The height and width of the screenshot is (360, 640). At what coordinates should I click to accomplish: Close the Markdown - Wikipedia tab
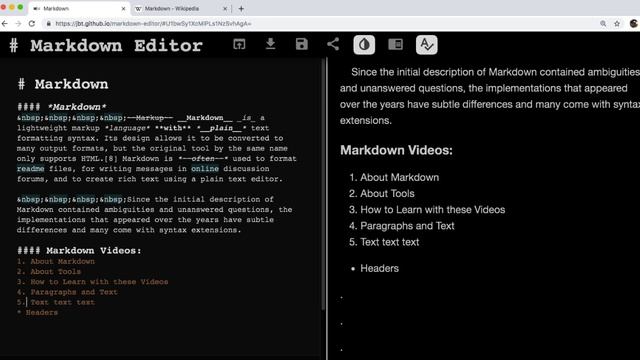(225, 9)
